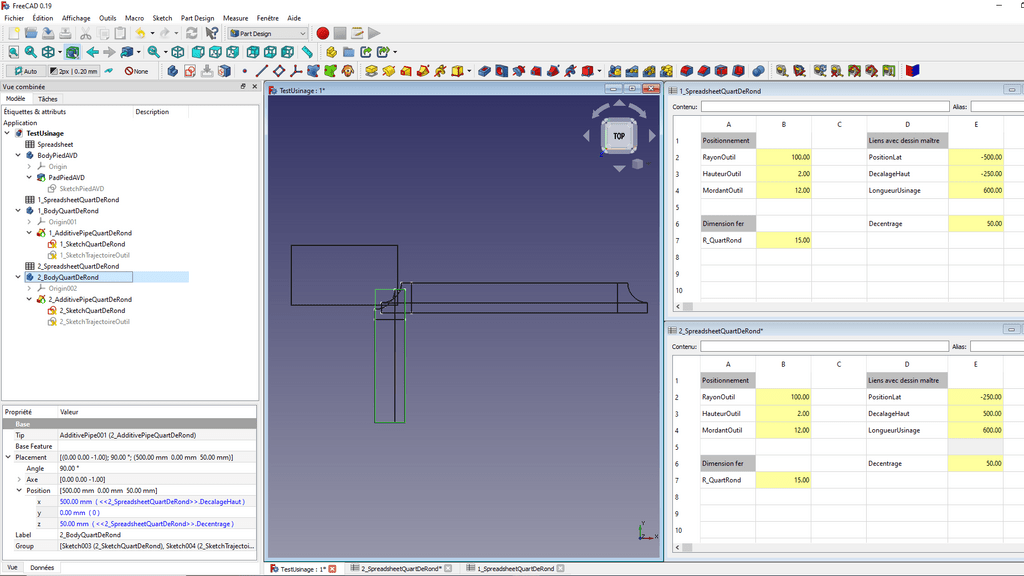The image size is (1024, 576).
Task: Click the Fillet red edge icon
Action: click(686, 71)
